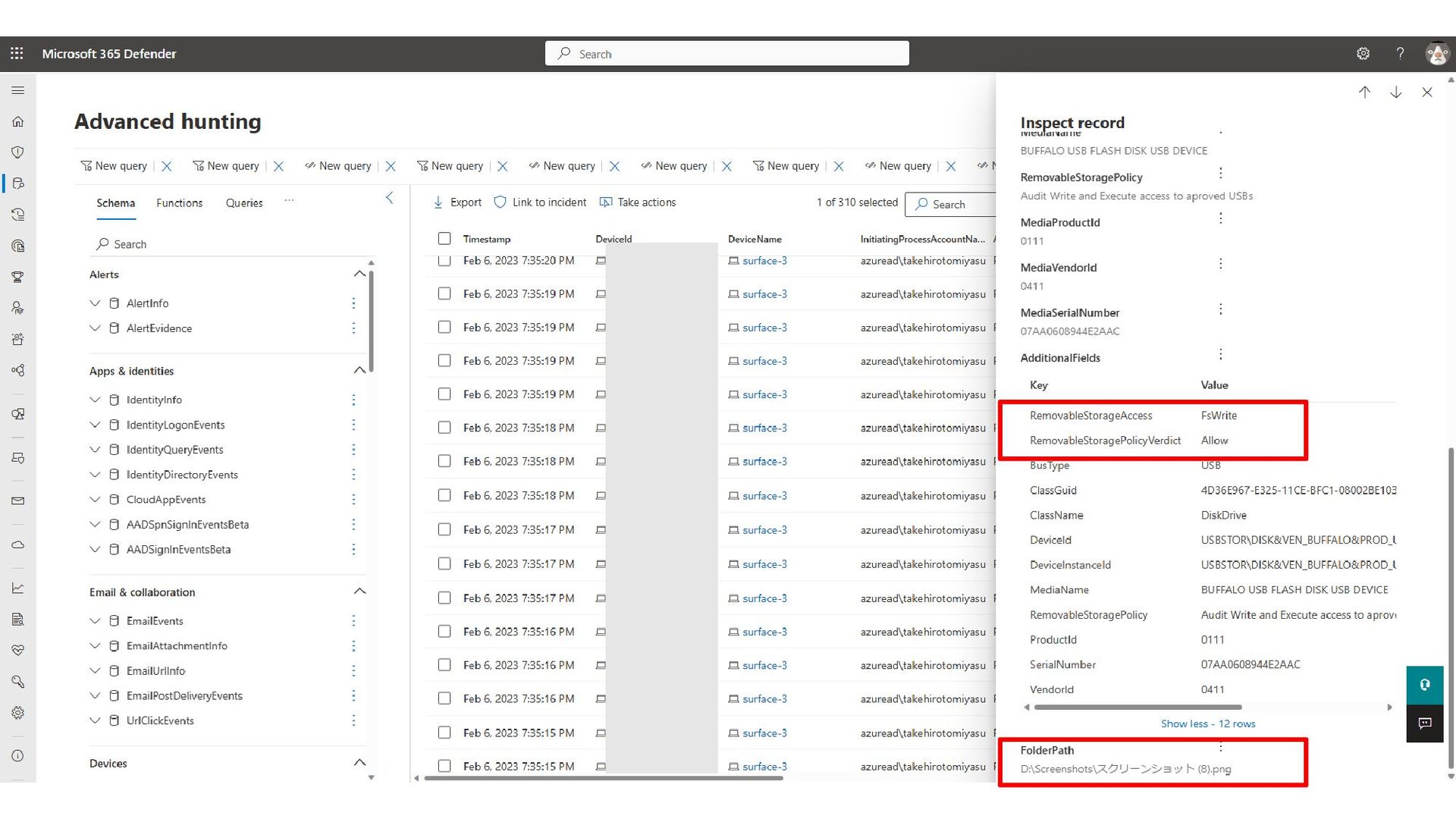Open the Hunting icon in sidebar

pos(18,184)
